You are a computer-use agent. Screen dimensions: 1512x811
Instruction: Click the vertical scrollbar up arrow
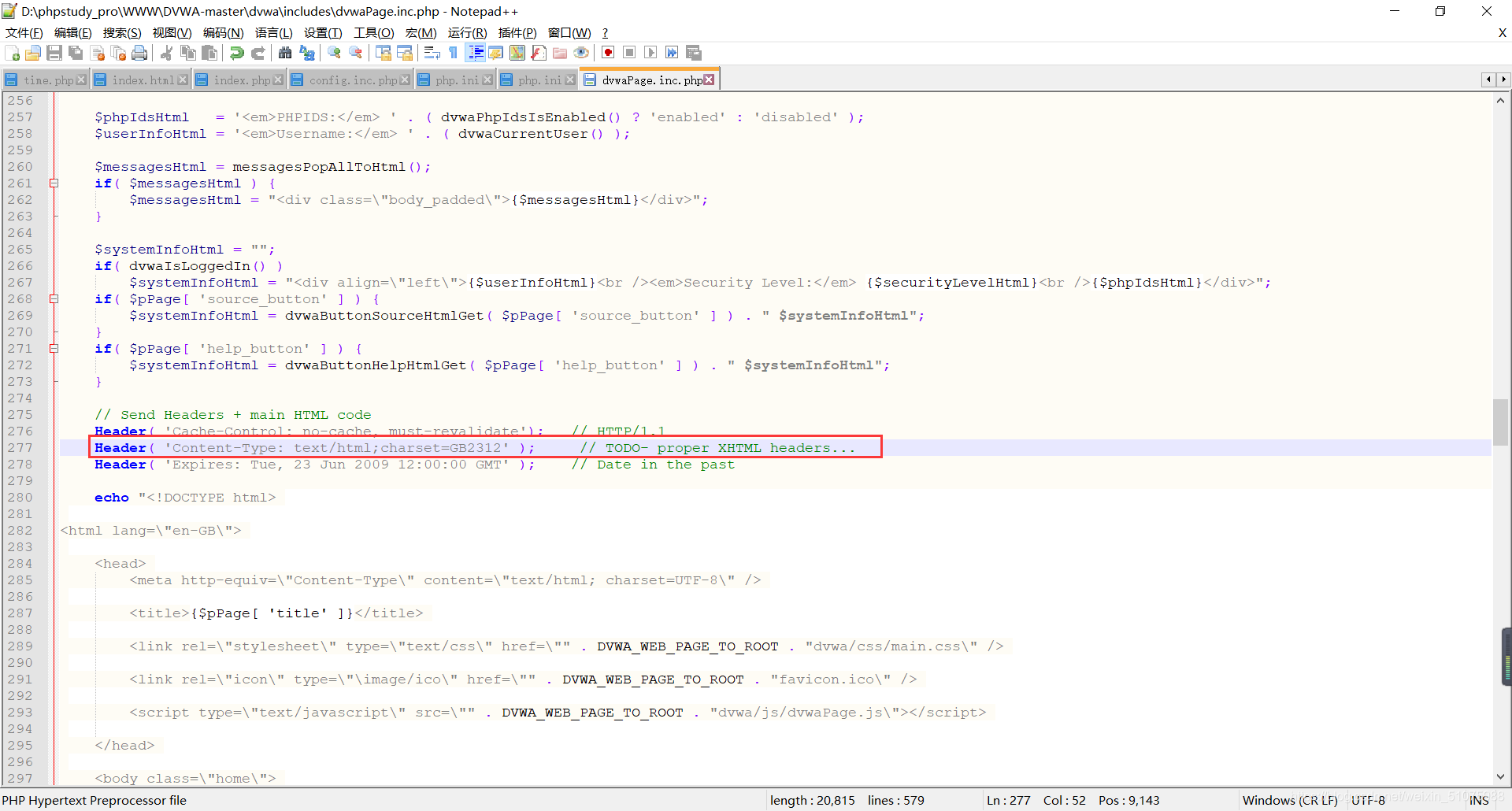[x=1500, y=100]
